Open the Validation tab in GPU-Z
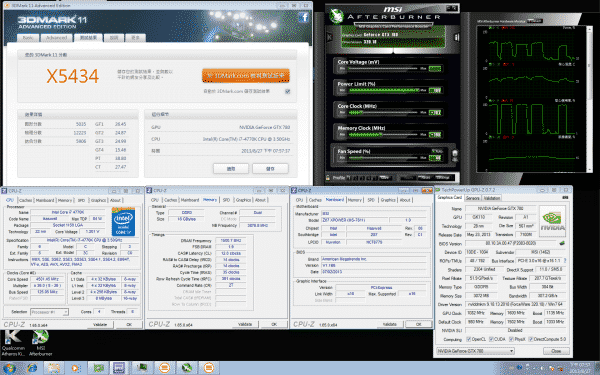Image resolution: width=600 pixels, height=375 pixels. coord(492,198)
